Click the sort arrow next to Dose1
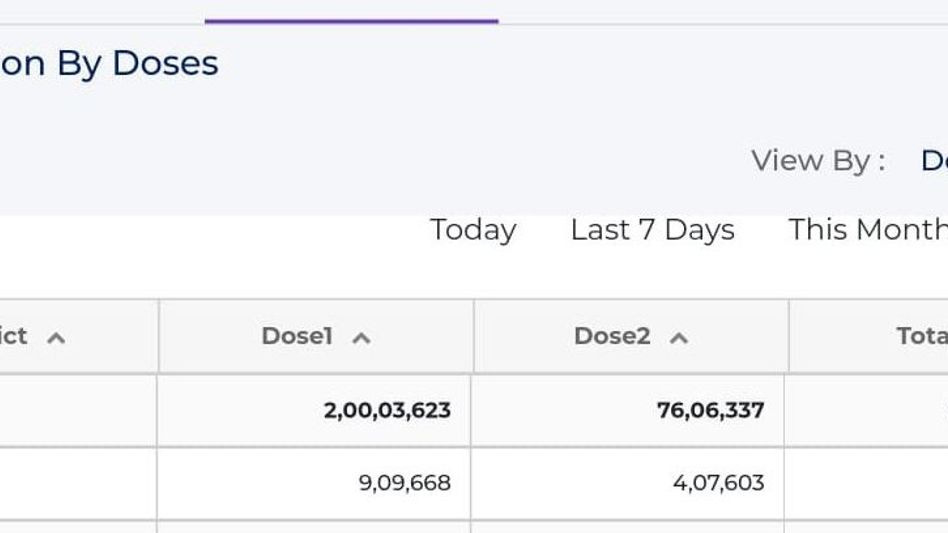Viewport: 948px width, 533px height. pyautogui.click(x=361, y=338)
